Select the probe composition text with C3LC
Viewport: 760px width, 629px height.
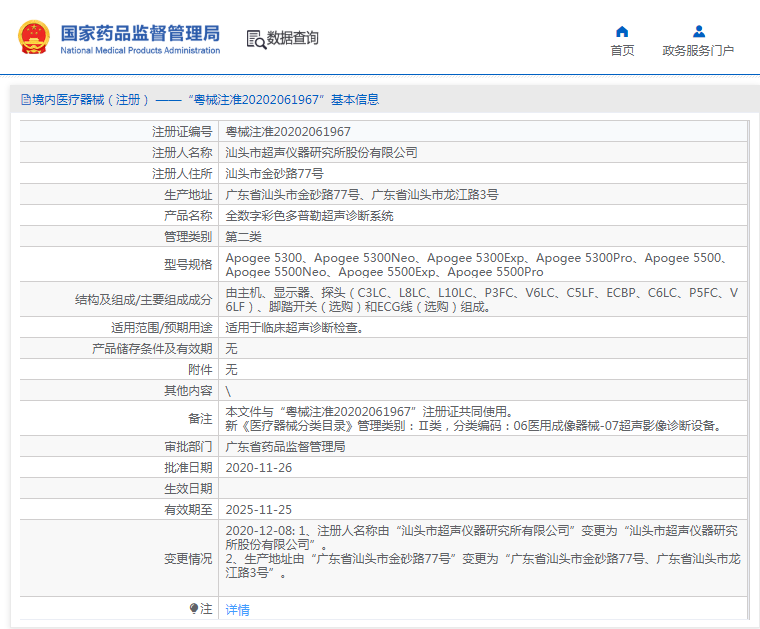[x=482, y=299]
